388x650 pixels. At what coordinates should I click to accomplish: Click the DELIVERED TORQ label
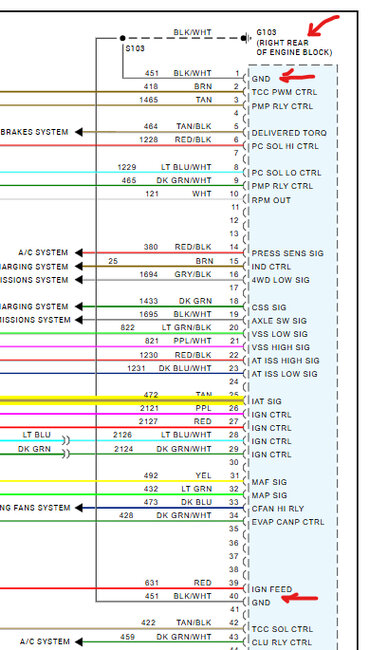tap(289, 133)
